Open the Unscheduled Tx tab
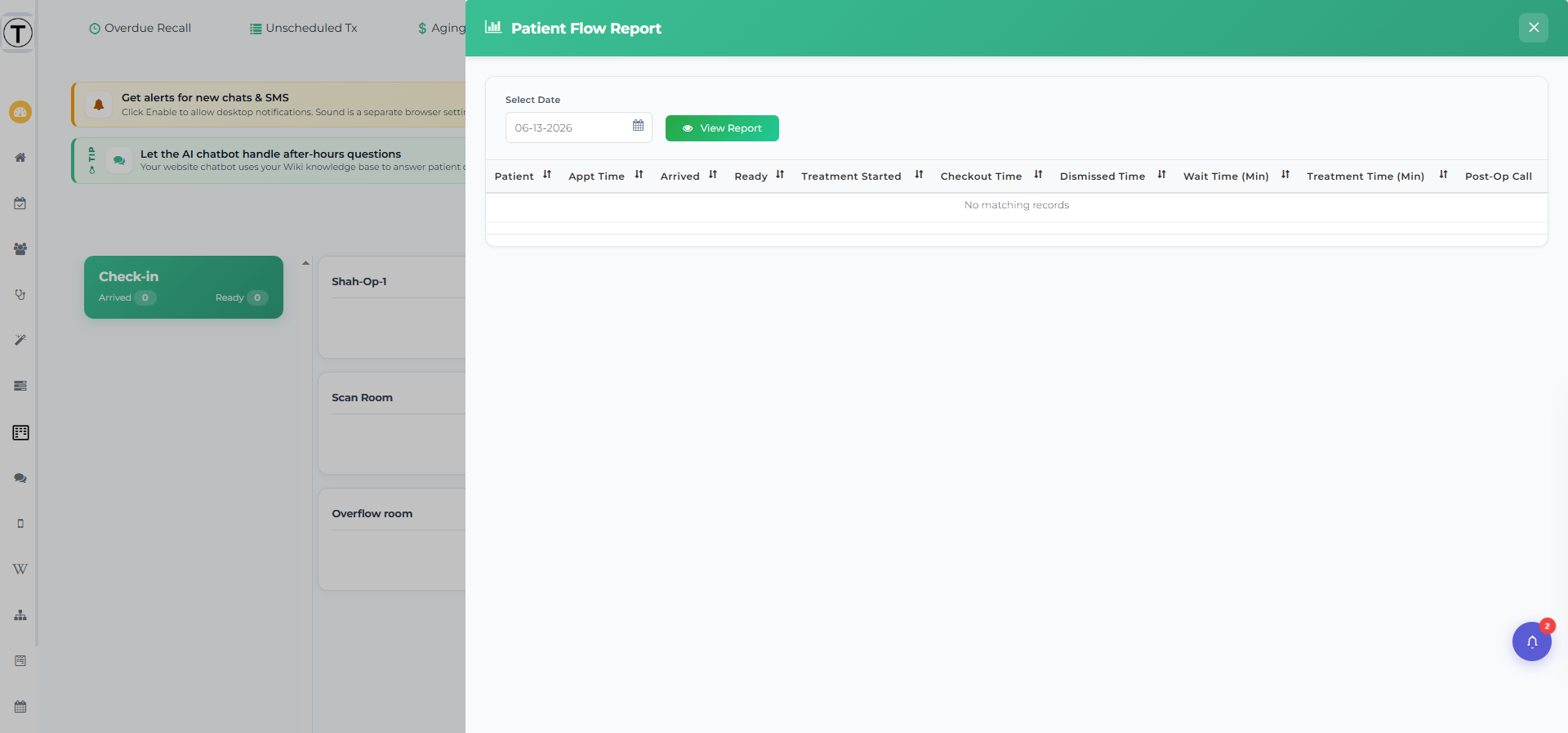This screenshot has height=733, width=1568. tap(303, 28)
